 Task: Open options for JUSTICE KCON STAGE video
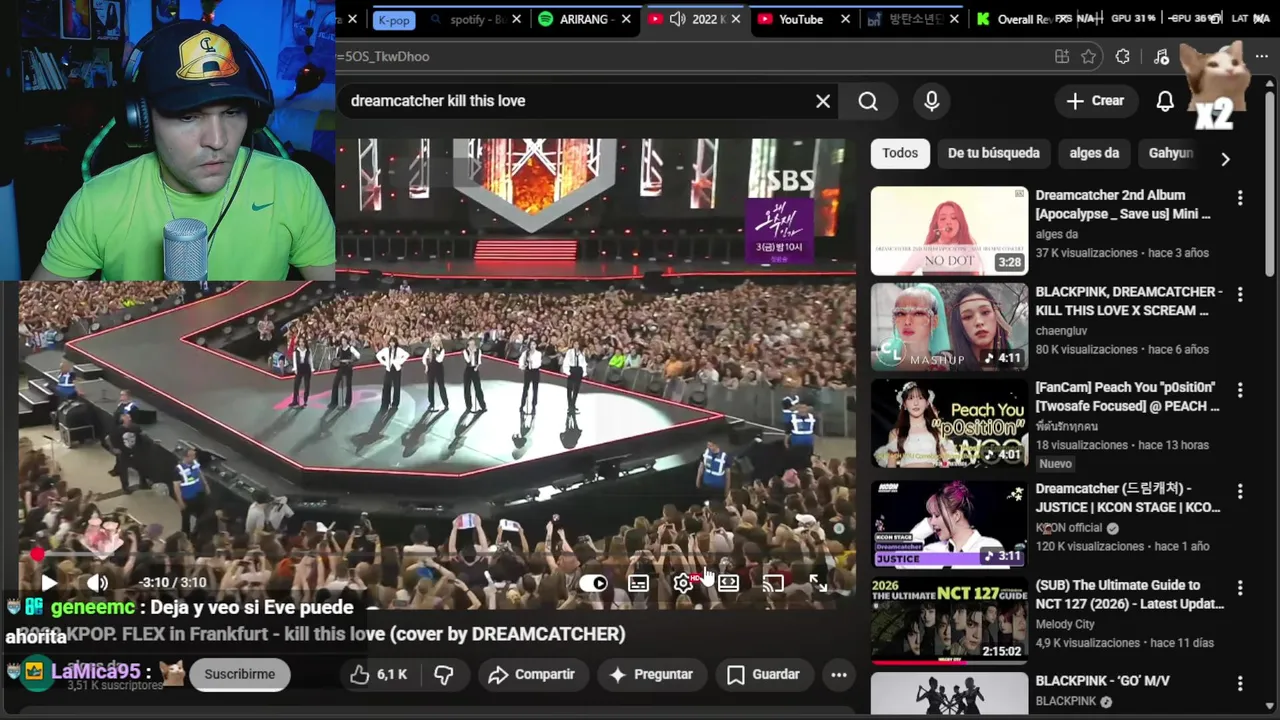[1240, 492]
